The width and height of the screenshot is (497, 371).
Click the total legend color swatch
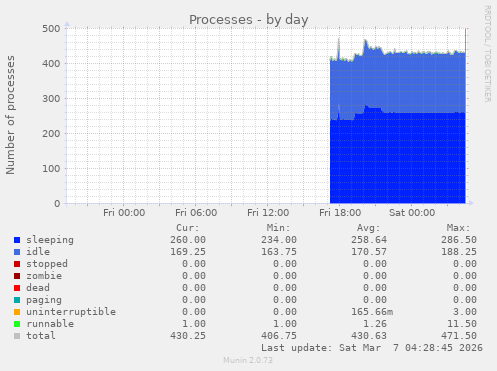pyautogui.click(x=17, y=336)
